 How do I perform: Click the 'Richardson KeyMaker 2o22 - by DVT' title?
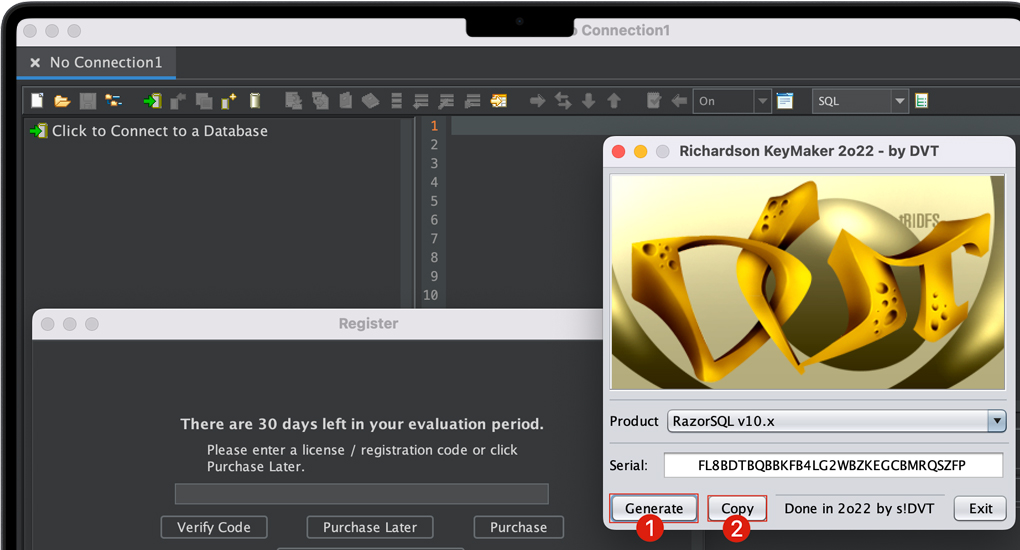809,151
